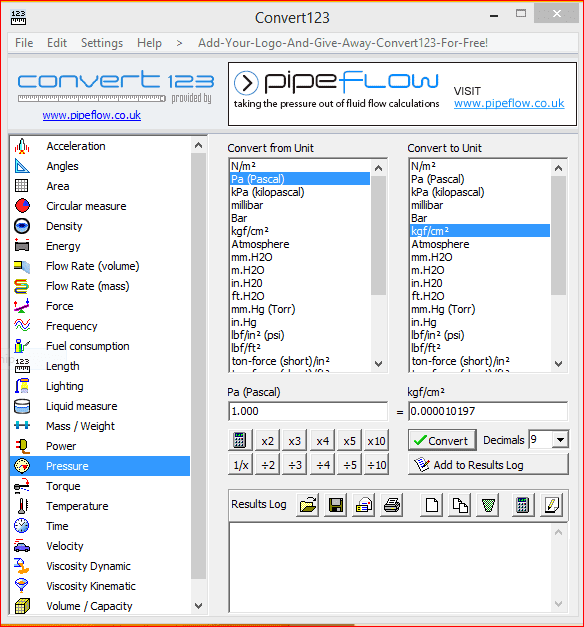The image size is (584, 627).
Task: Open the Decimals dropdown
Action: click(560, 440)
